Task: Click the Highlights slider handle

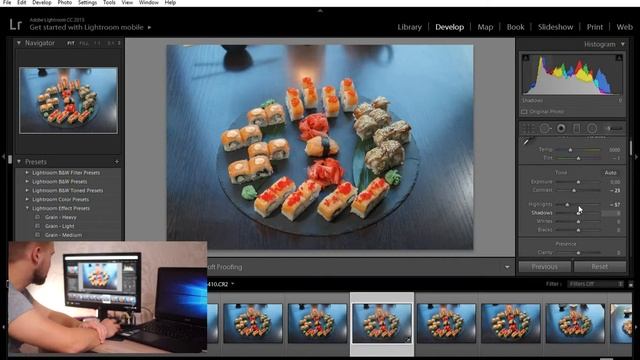Action: pos(567,204)
